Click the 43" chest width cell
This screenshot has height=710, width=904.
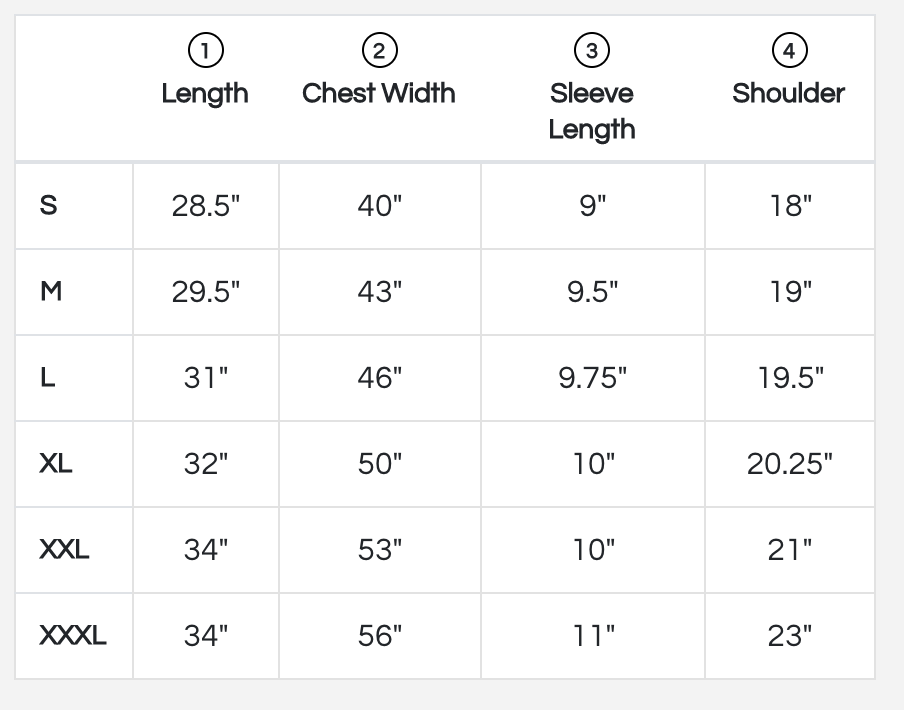pyautogui.click(x=380, y=292)
